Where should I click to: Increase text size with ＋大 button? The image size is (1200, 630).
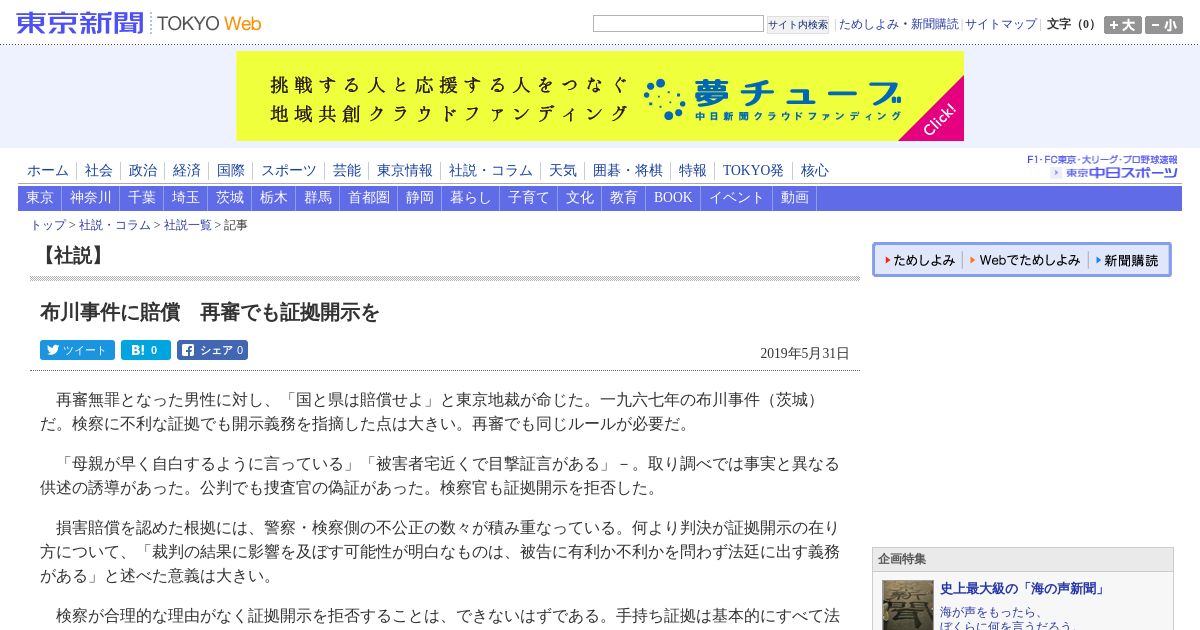click(1122, 25)
